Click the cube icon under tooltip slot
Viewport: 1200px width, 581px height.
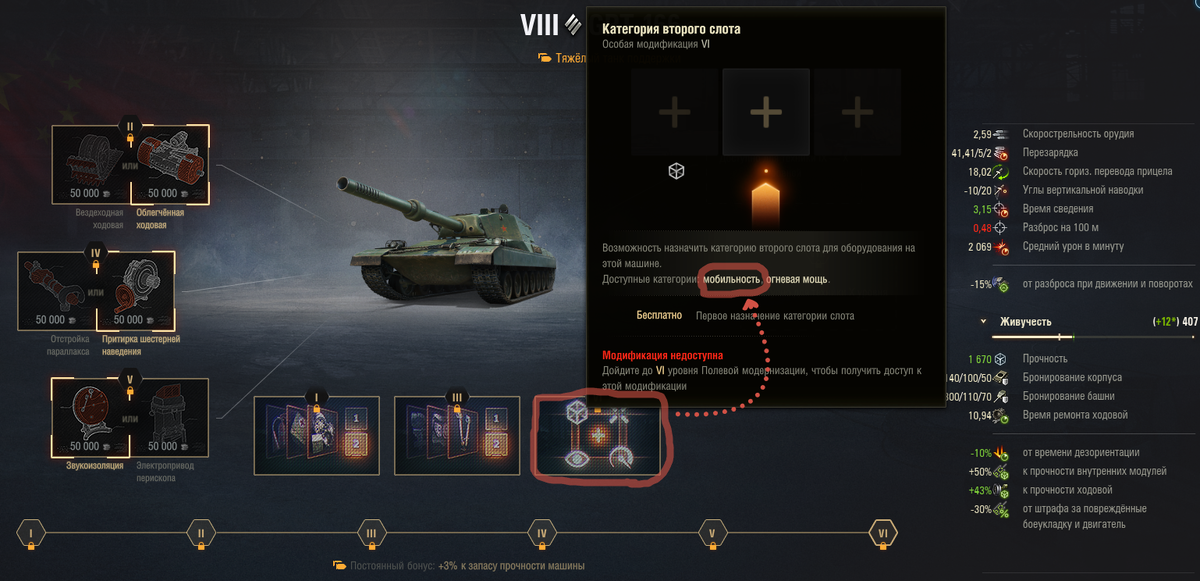(676, 172)
